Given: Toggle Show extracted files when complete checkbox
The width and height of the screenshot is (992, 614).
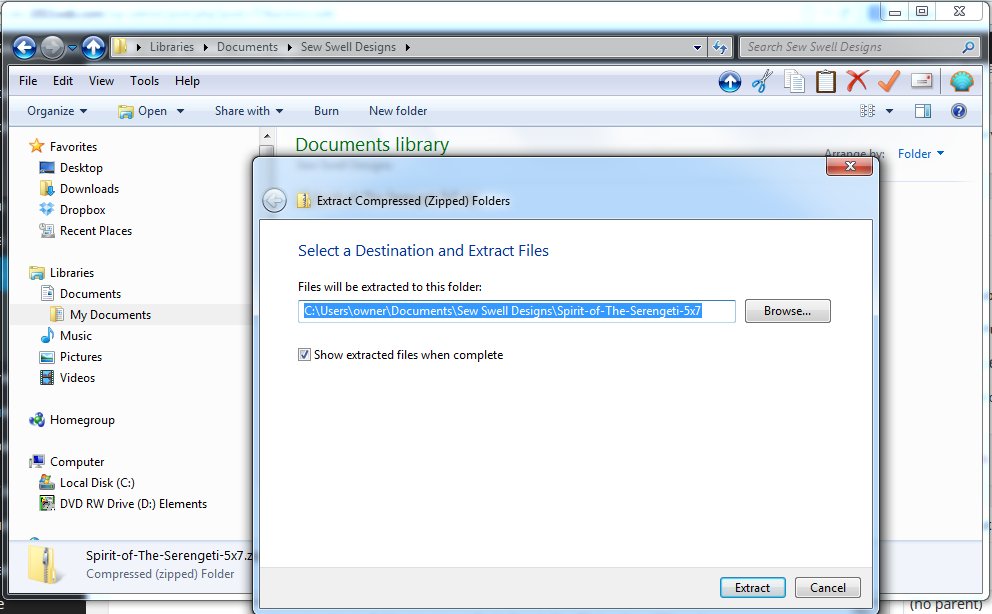Looking at the screenshot, I should 304,355.
